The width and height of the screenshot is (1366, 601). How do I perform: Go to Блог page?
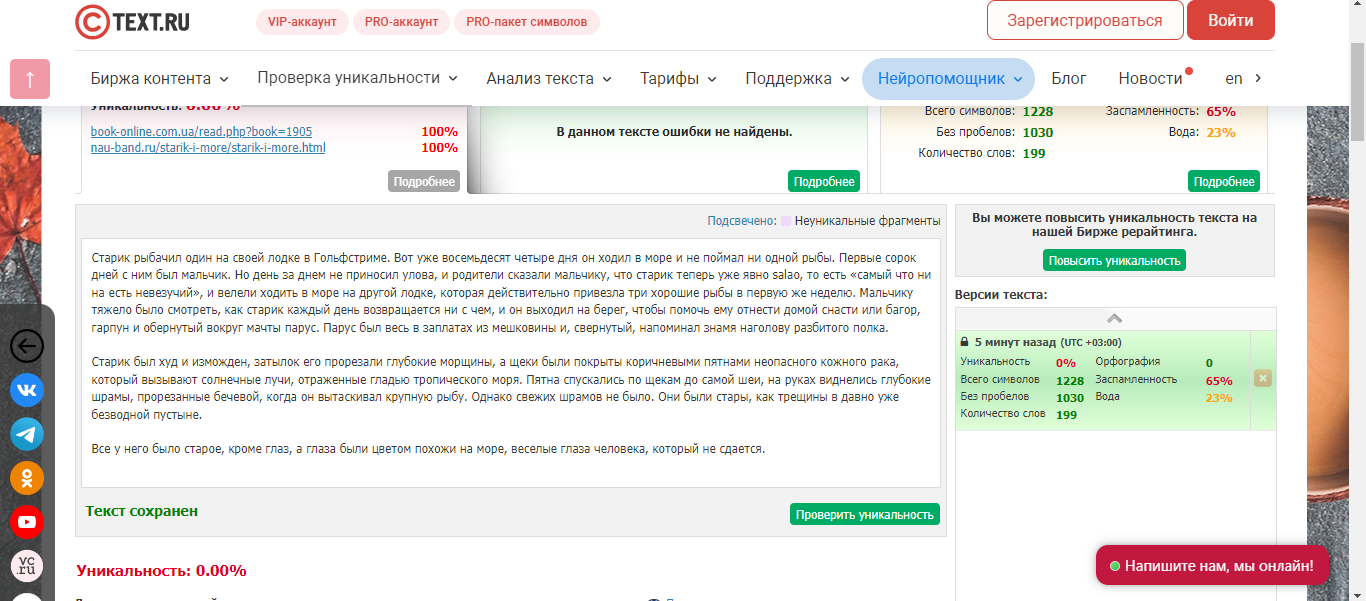tap(1069, 78)
